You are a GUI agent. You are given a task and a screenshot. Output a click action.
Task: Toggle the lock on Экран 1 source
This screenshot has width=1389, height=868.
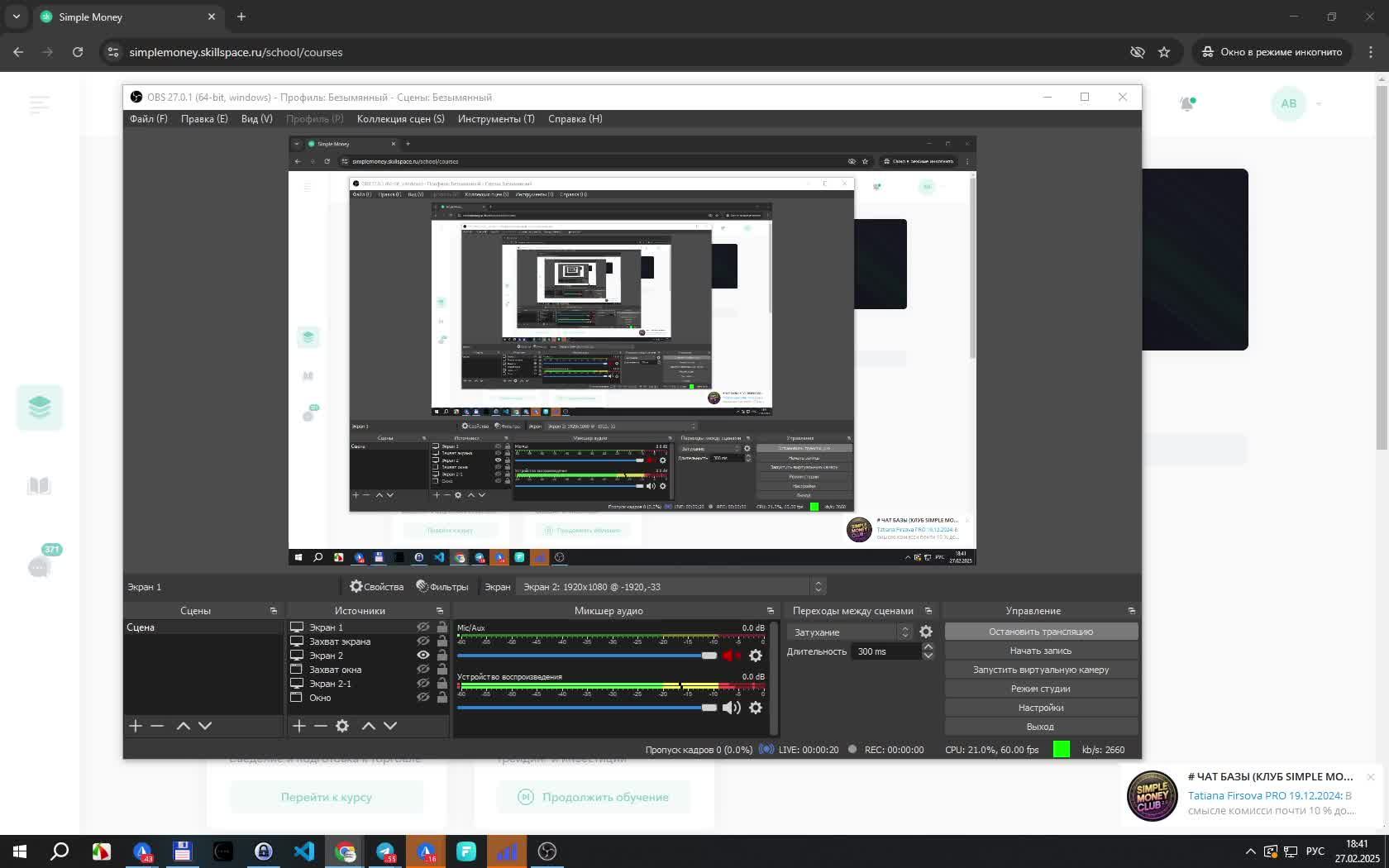tap(442, 627)
